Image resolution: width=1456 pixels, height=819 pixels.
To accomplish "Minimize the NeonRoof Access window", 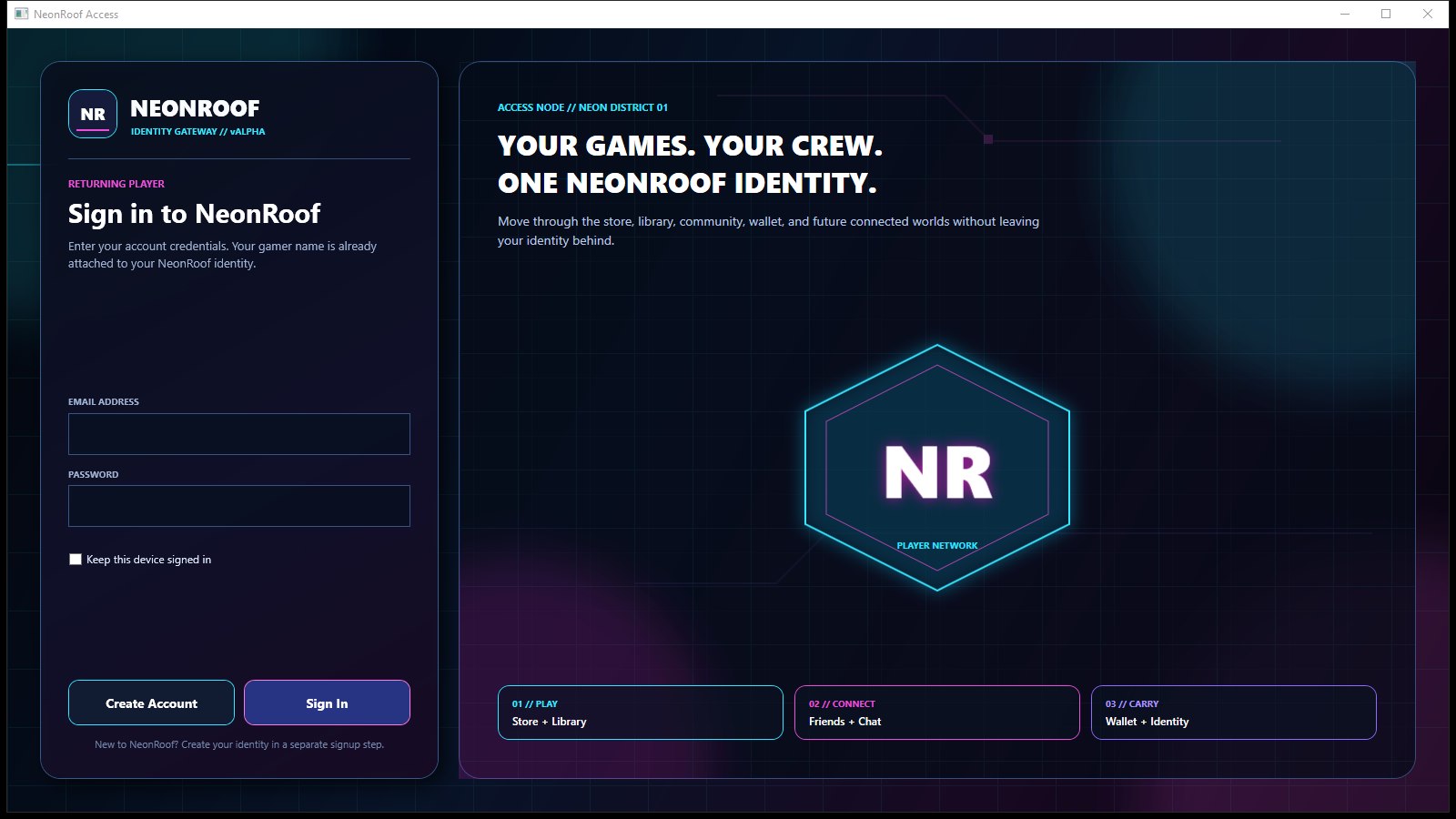I will tap(1344, 14).
